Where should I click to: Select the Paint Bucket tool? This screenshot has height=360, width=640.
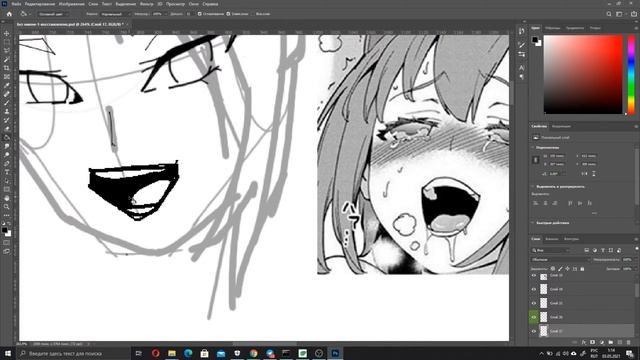pos(7,137)
